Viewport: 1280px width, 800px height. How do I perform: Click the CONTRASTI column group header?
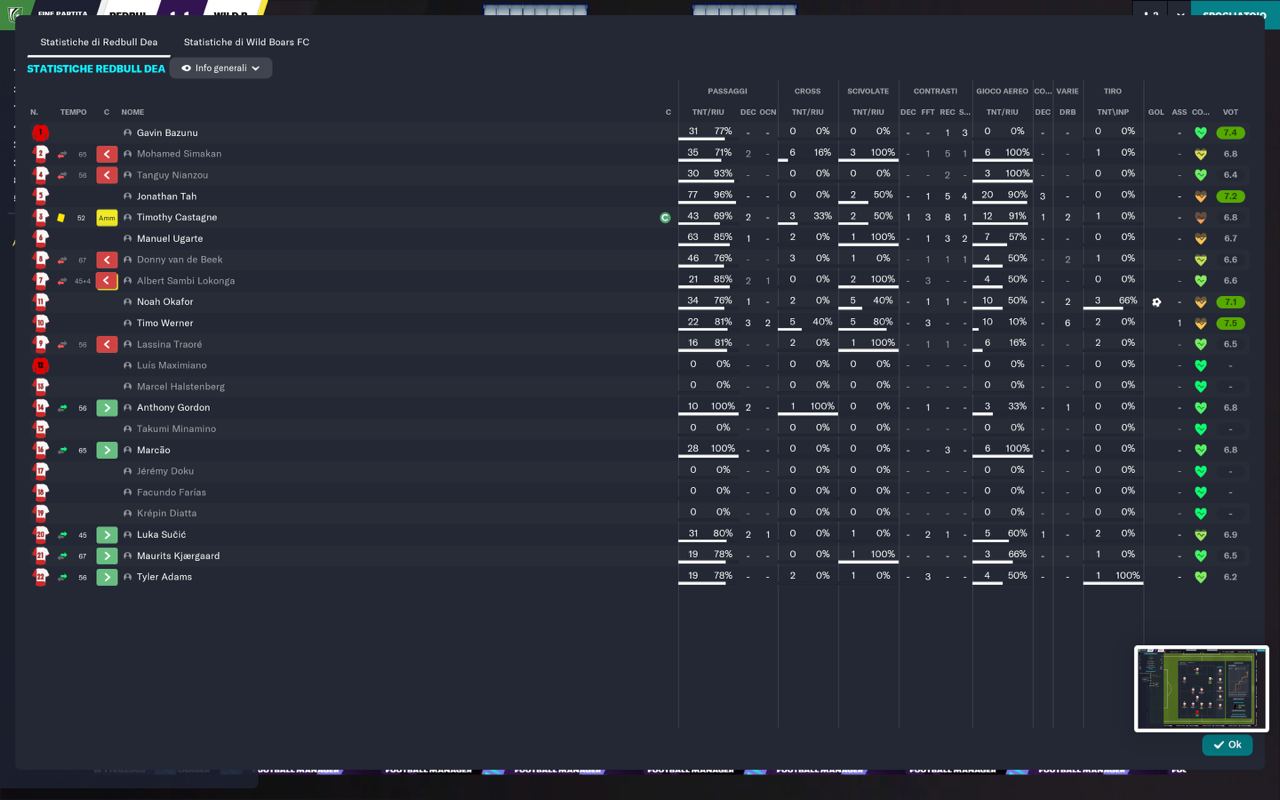935,91
